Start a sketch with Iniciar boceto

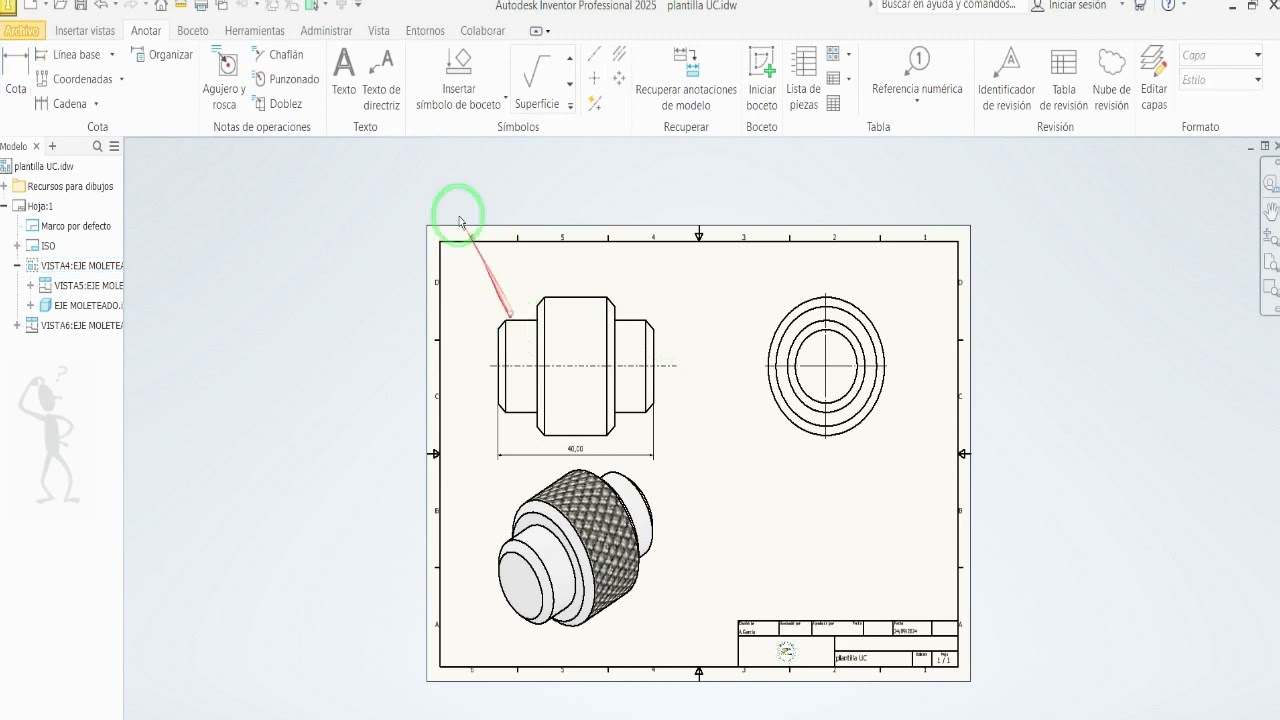762,79
